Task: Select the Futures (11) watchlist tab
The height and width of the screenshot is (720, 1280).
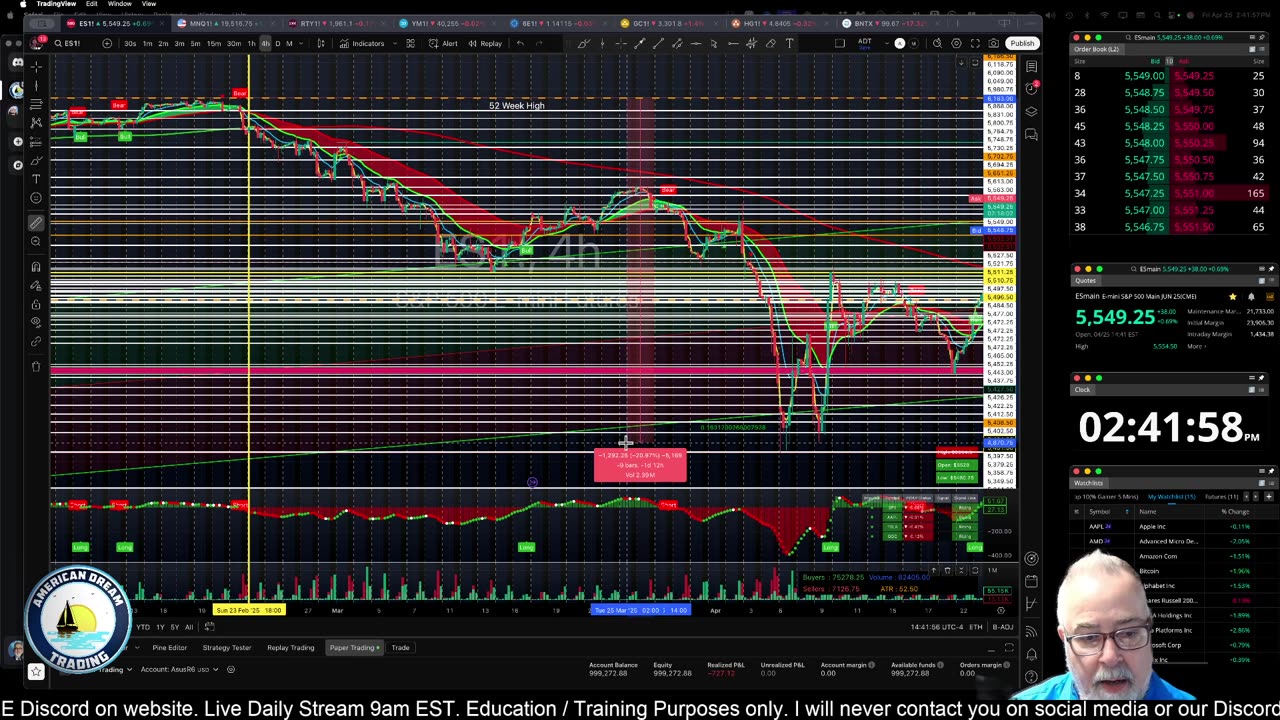Action: [1221, 496]
